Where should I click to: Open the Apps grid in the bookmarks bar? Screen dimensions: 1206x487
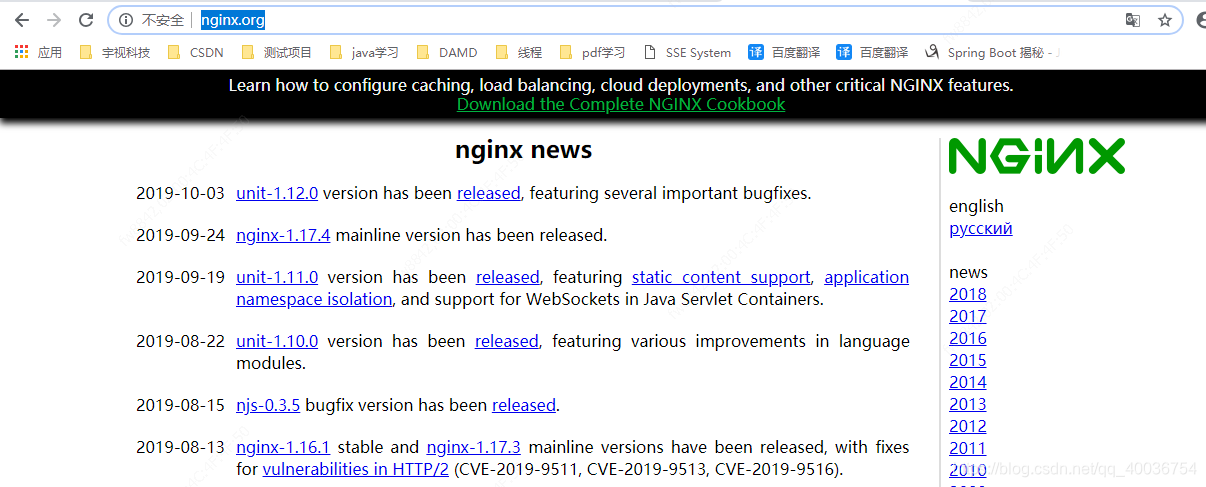(x=38, y=52)
